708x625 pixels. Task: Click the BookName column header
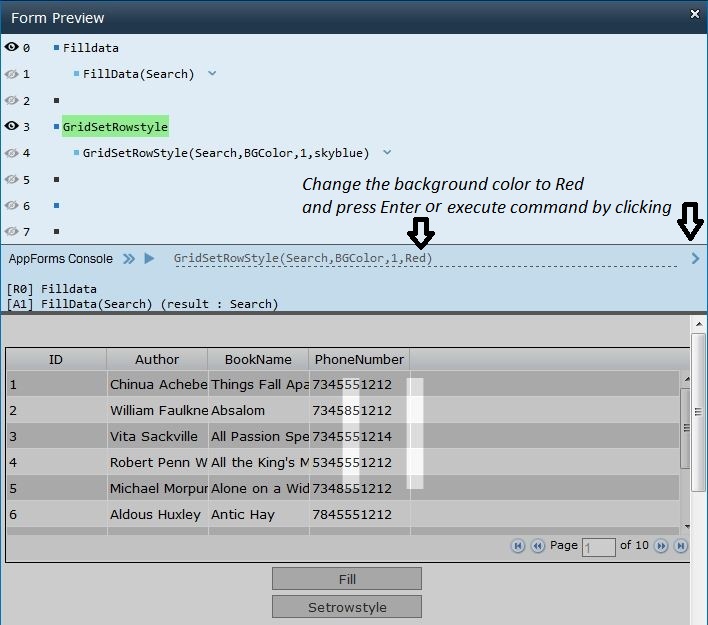click(258, 359)
